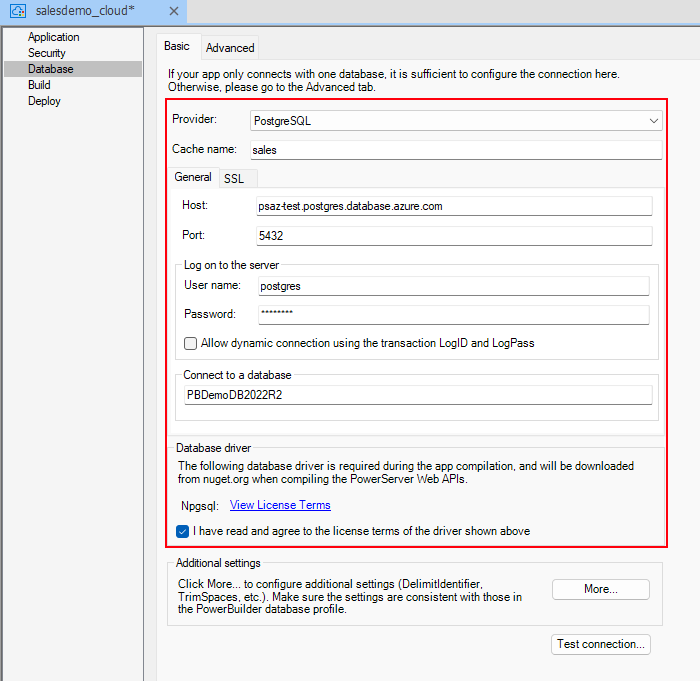The image size is (700, 681).
Task: Enable dynamic connection using LogID and LogPass
Action: (x=190, y=343)
